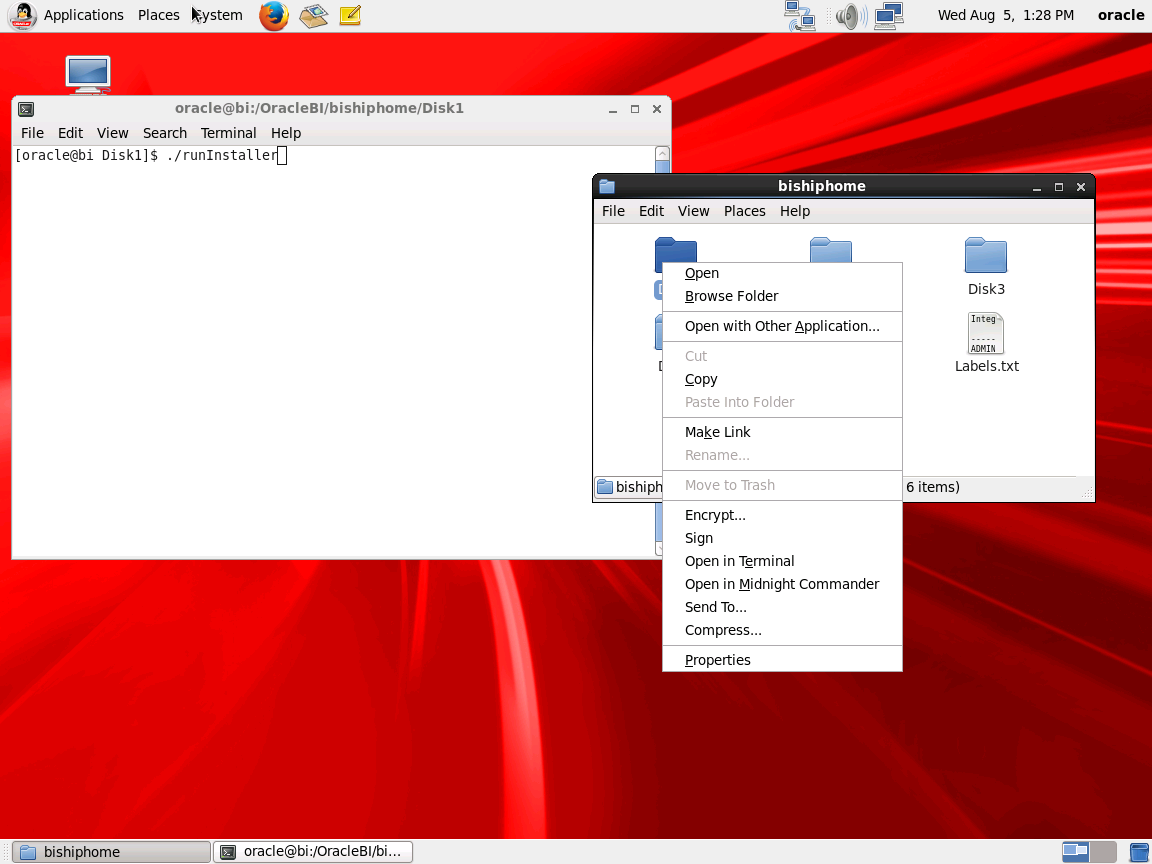The height and width of the screenshot is (864, 1152).
Task: Click the show desktop icon in bottom corner
Action: tap(1140, 852)
